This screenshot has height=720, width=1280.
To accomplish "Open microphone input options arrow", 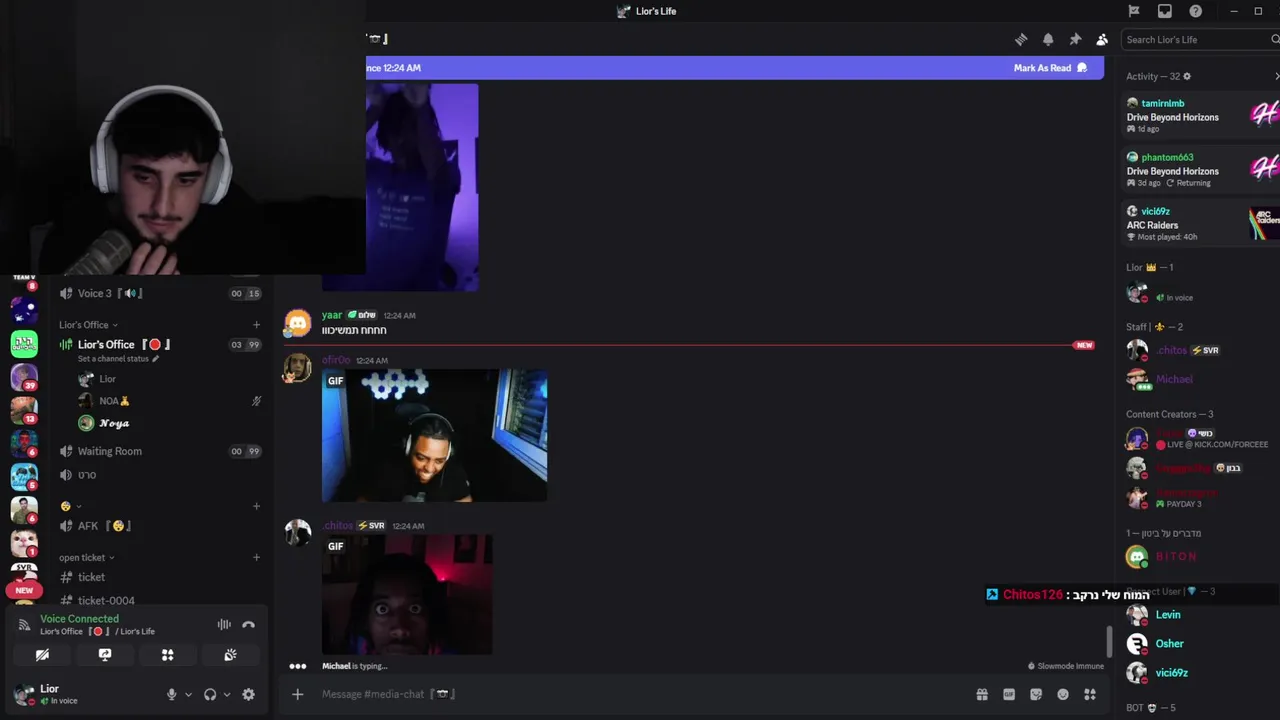I will (188, 694).
